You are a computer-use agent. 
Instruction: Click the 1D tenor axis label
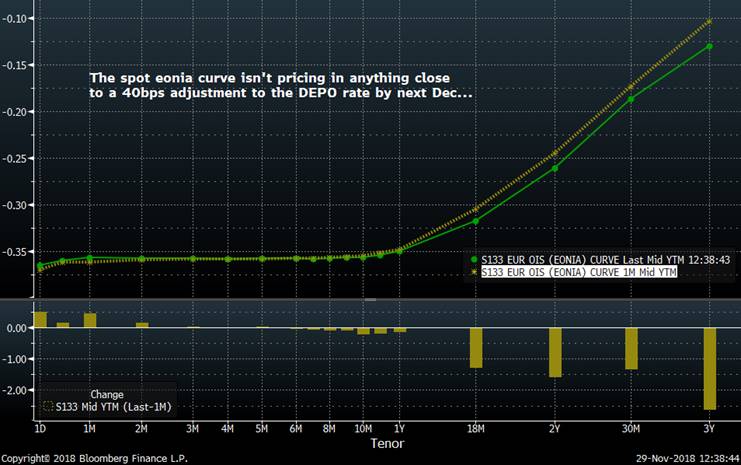(40, 429)
